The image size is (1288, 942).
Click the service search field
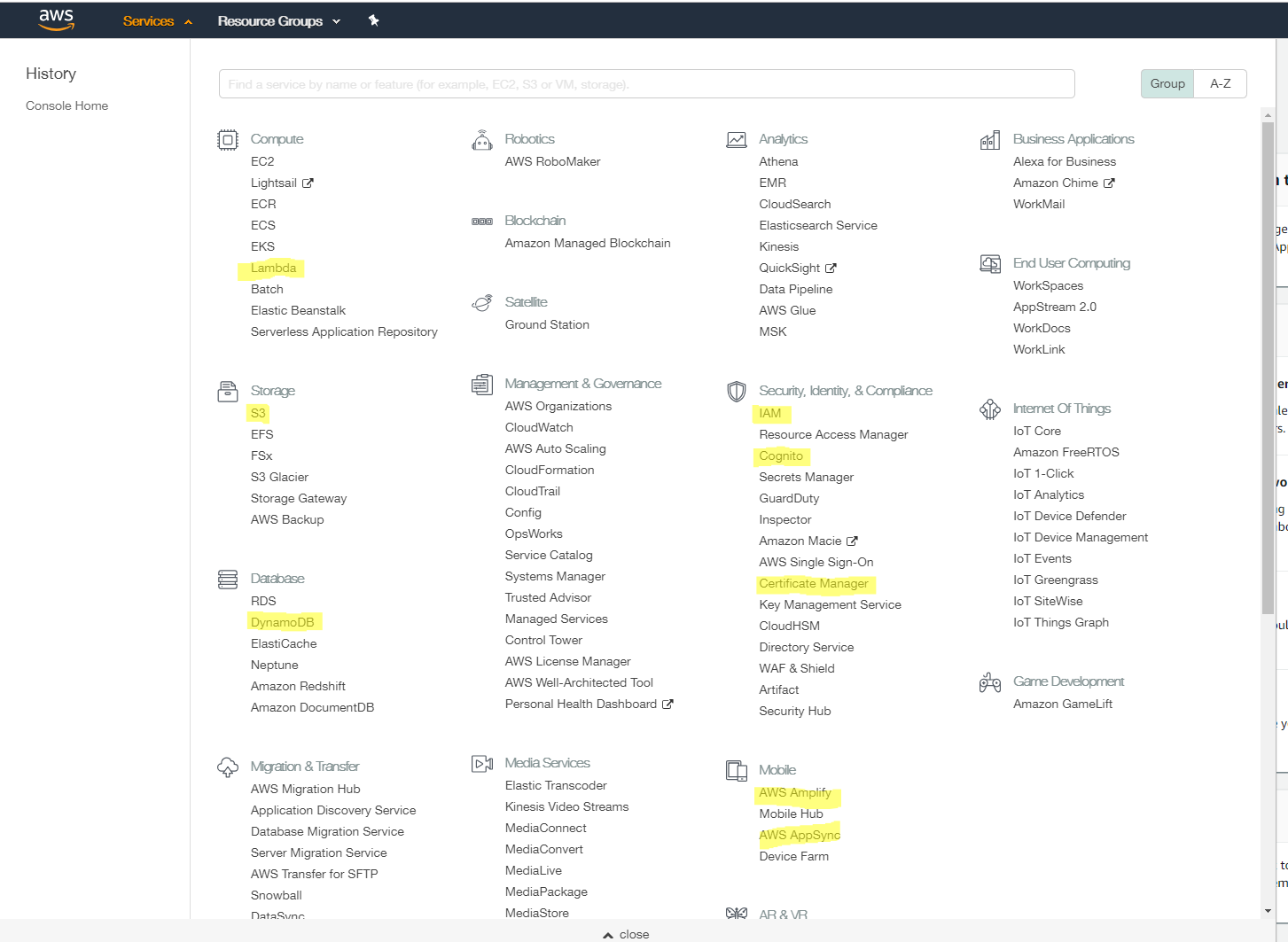pos(646,84)
